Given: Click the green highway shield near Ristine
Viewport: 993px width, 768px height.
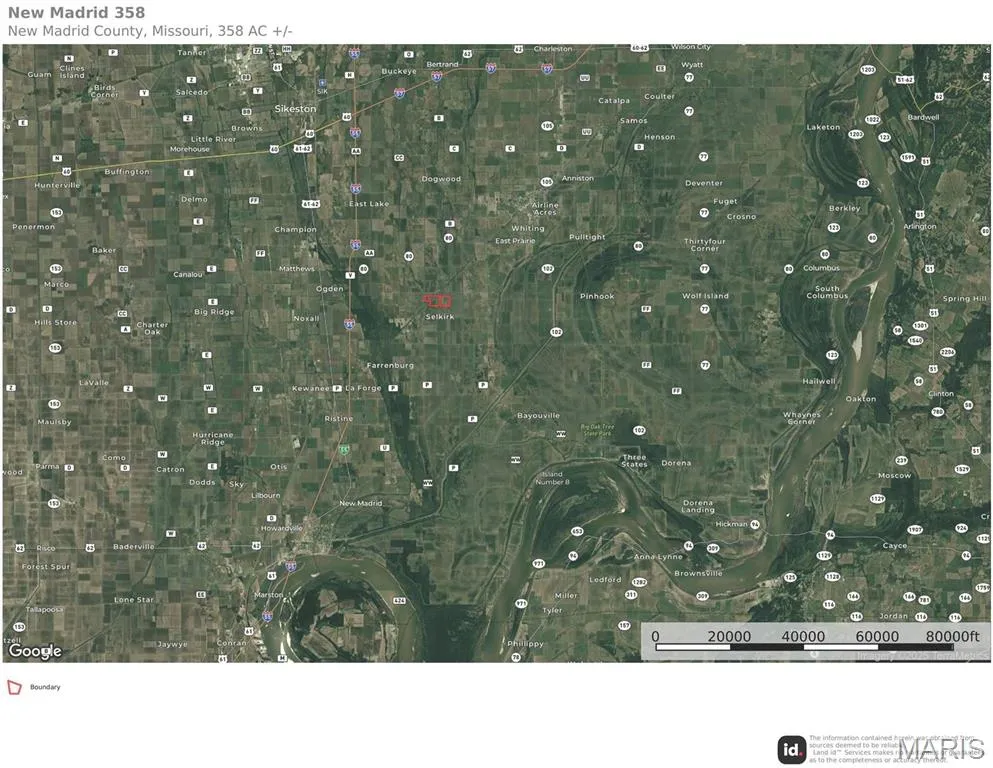Looking at the screenshot, I should point(343,449).
